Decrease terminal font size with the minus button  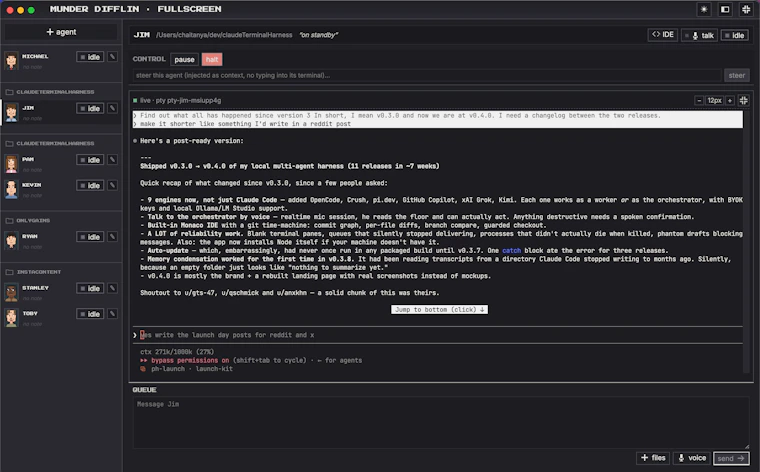coord(699,100)
